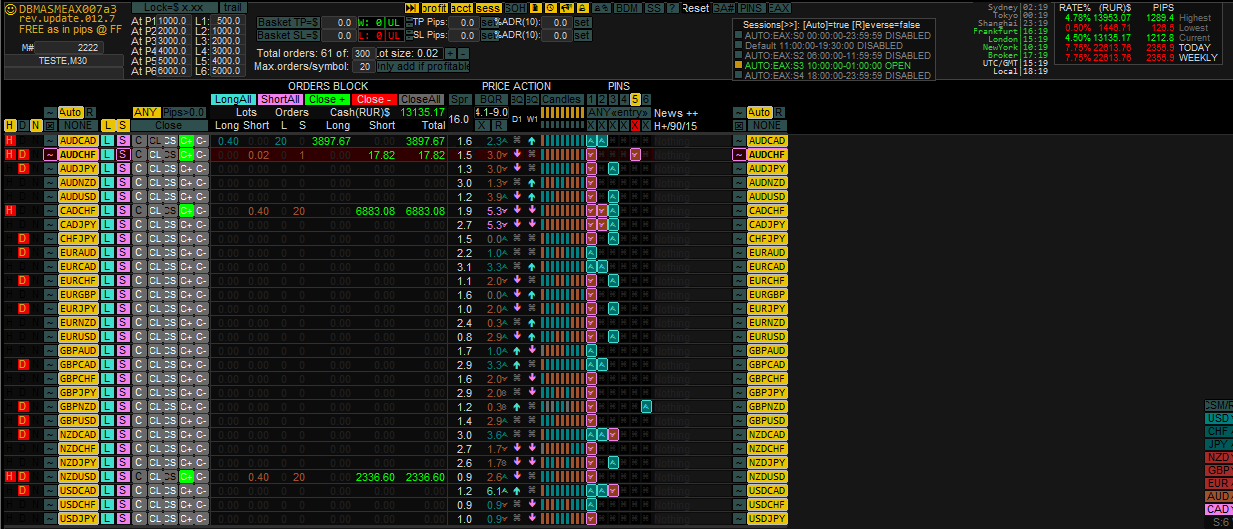Toggle the open AUTO:EAX:S3 session checkbox
Screen dimensions: 1233x529
click(739, 65)
